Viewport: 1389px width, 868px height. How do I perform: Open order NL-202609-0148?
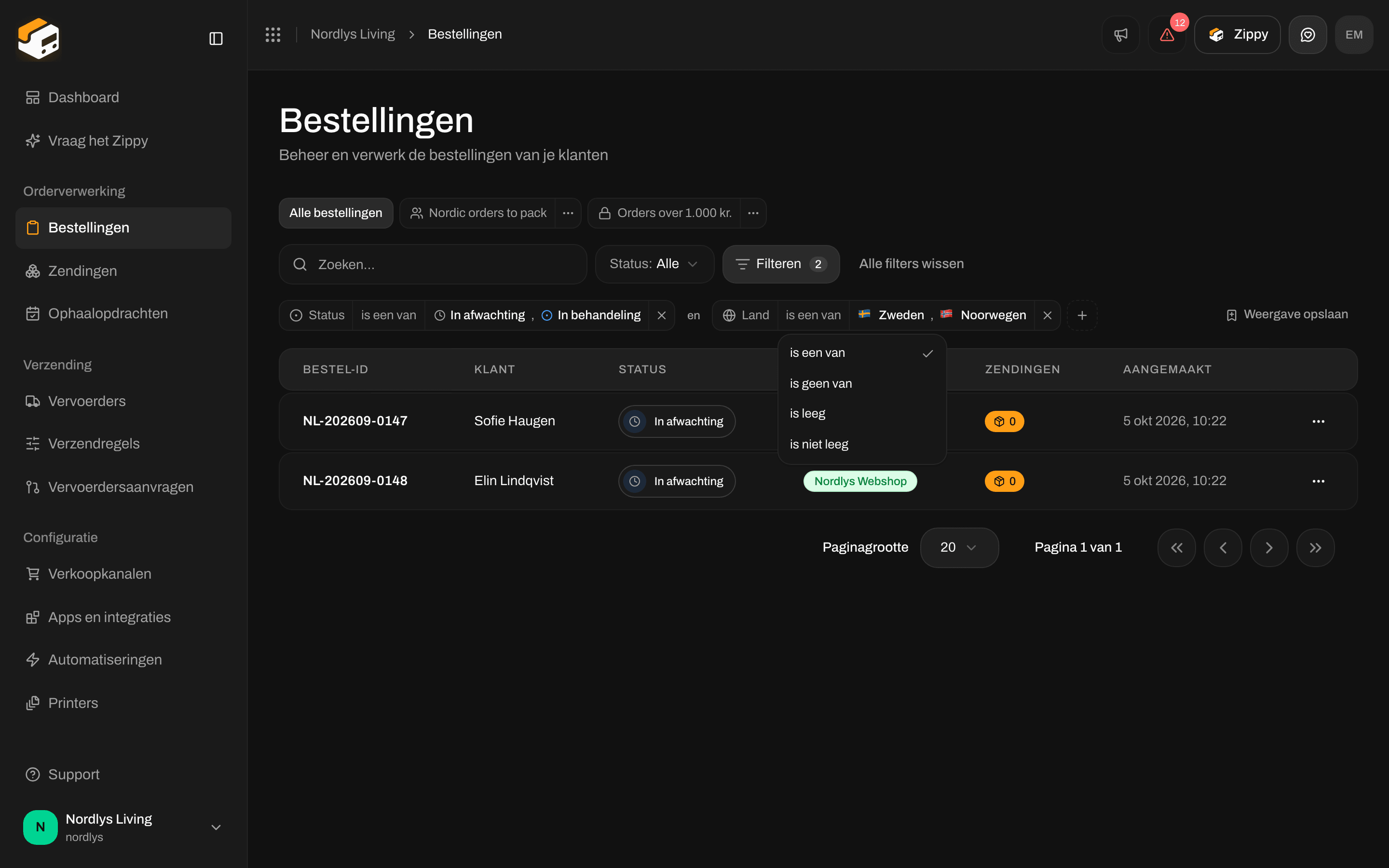(x=354, y=481)
